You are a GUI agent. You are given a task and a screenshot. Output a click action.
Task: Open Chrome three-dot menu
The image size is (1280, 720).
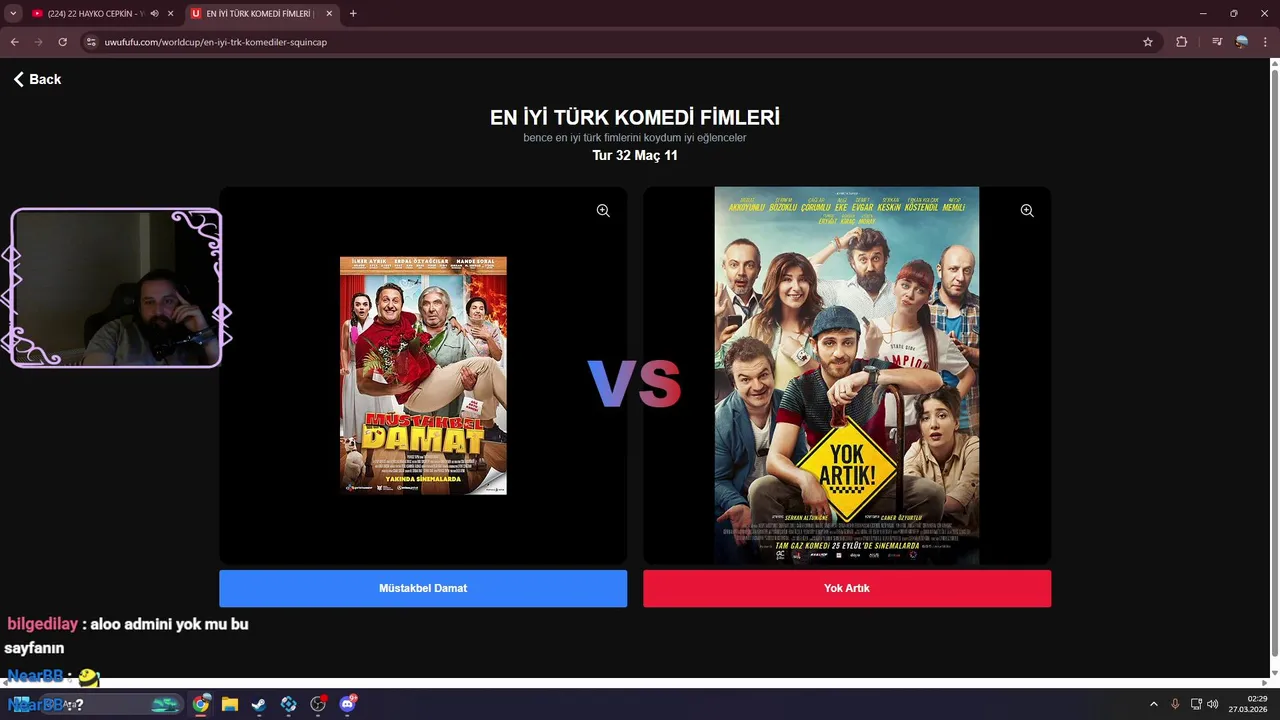click(x=1266, y=42)
